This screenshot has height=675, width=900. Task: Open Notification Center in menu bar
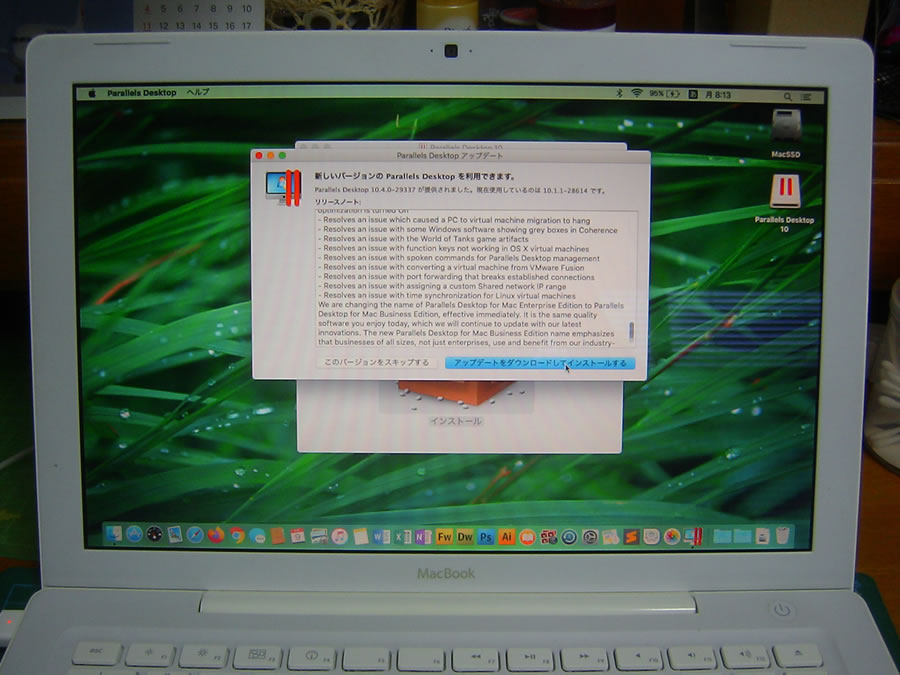[x=806, y=97]
